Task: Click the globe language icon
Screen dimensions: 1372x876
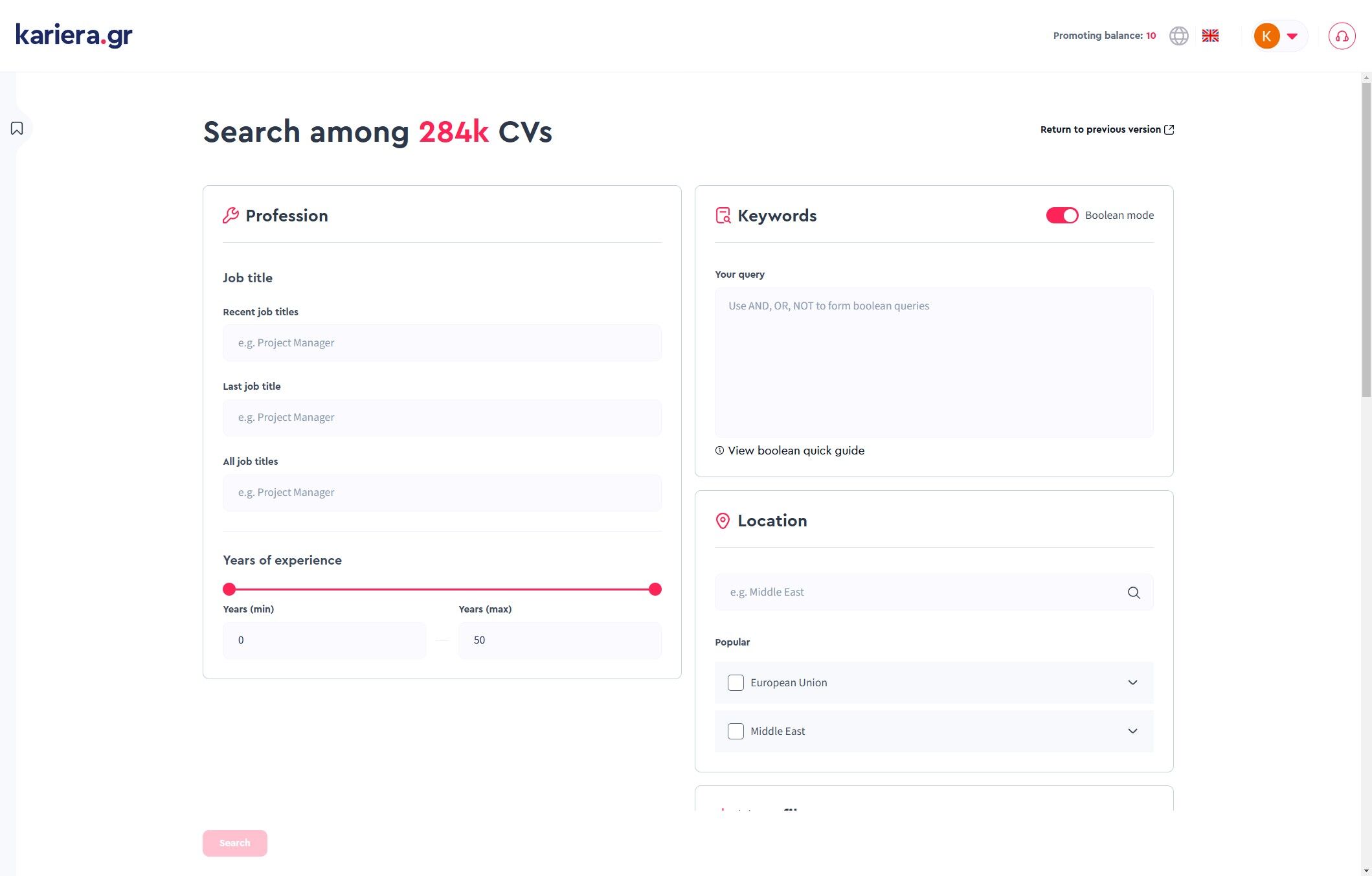Action: pyautogui.click(x=1178, y=36)
